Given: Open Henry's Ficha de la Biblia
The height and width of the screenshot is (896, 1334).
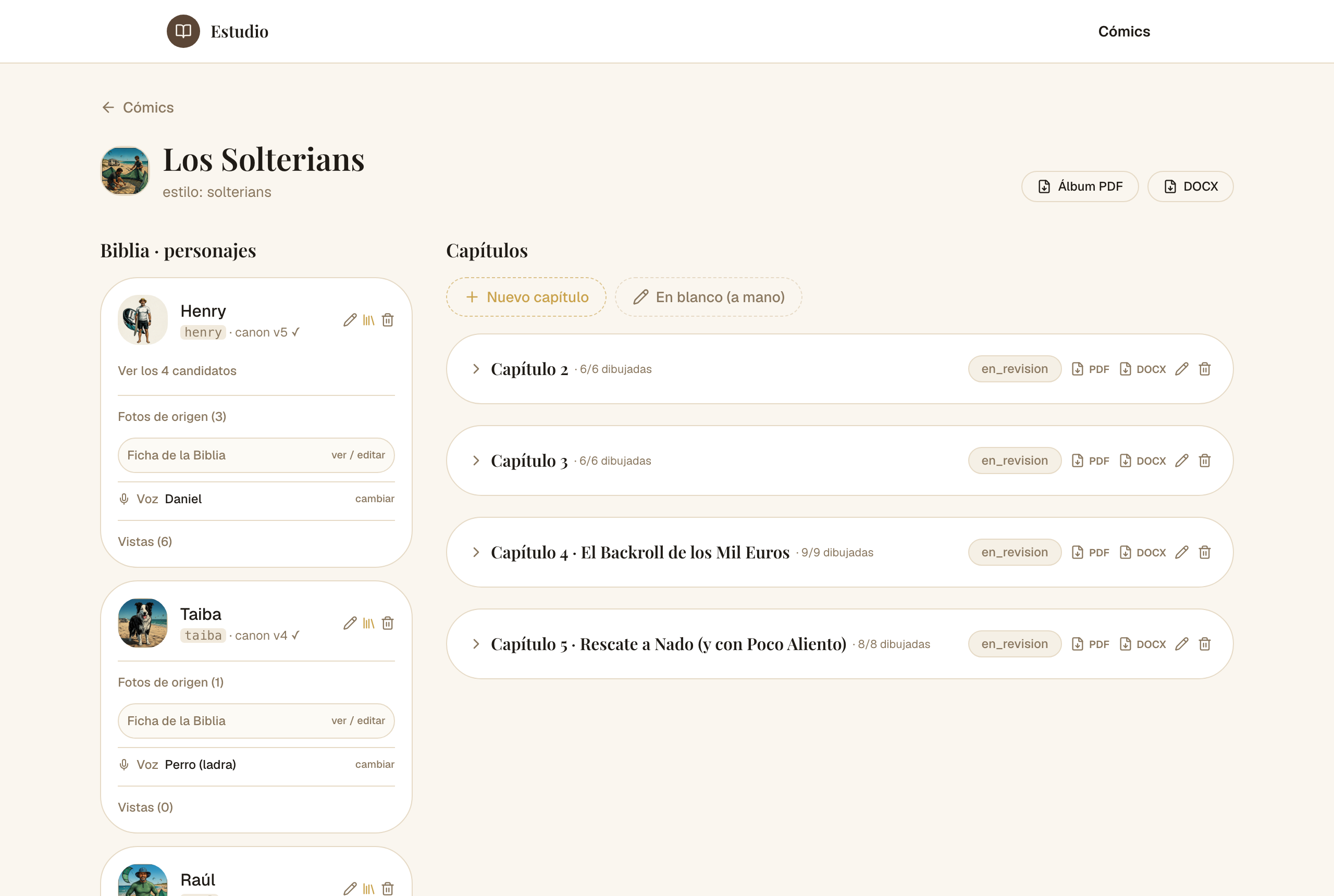Looking at the screenshot, I should point(256,455).
